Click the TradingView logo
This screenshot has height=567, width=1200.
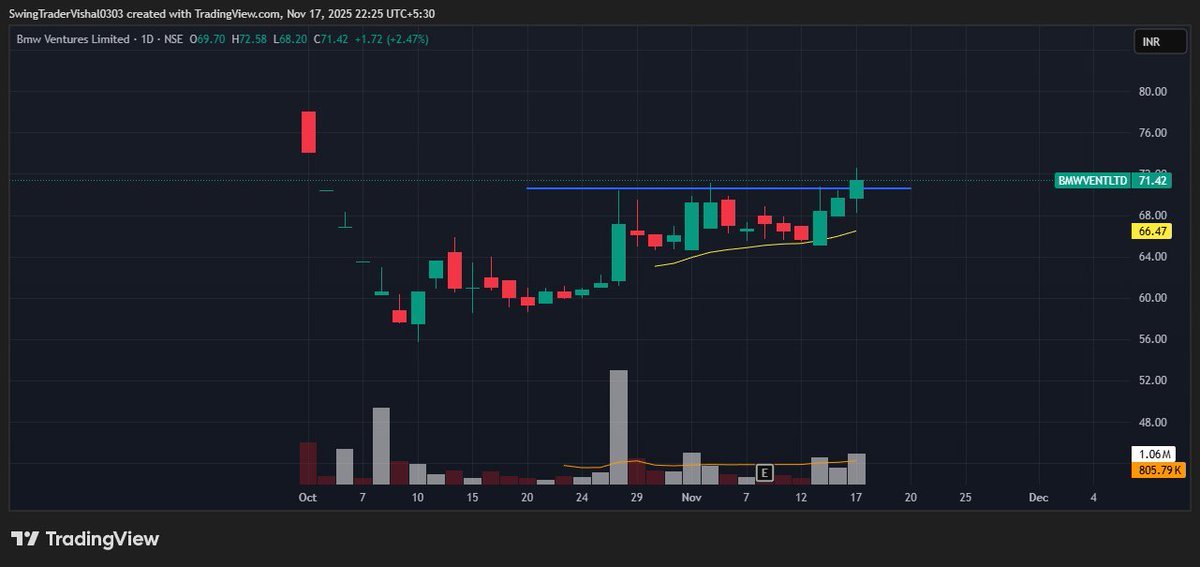[x=85, y=538]
